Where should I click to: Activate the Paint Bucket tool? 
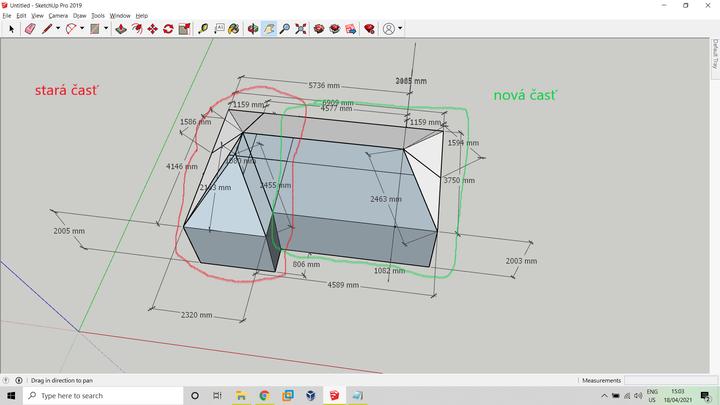(x=235, y=29)
